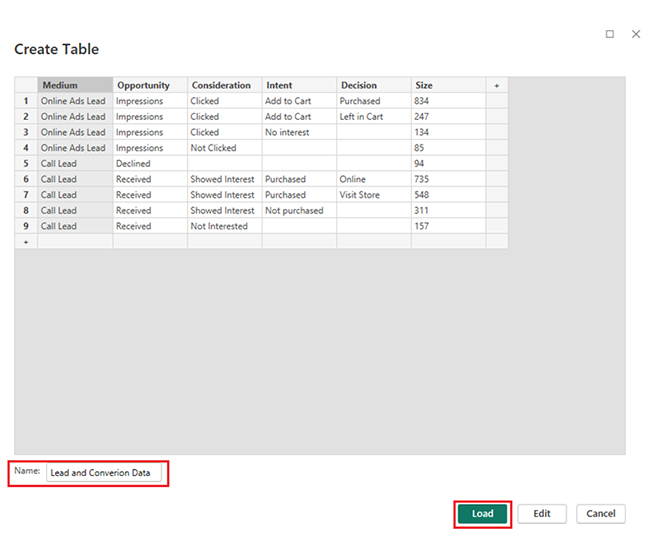Select the Decision column header

373,86
